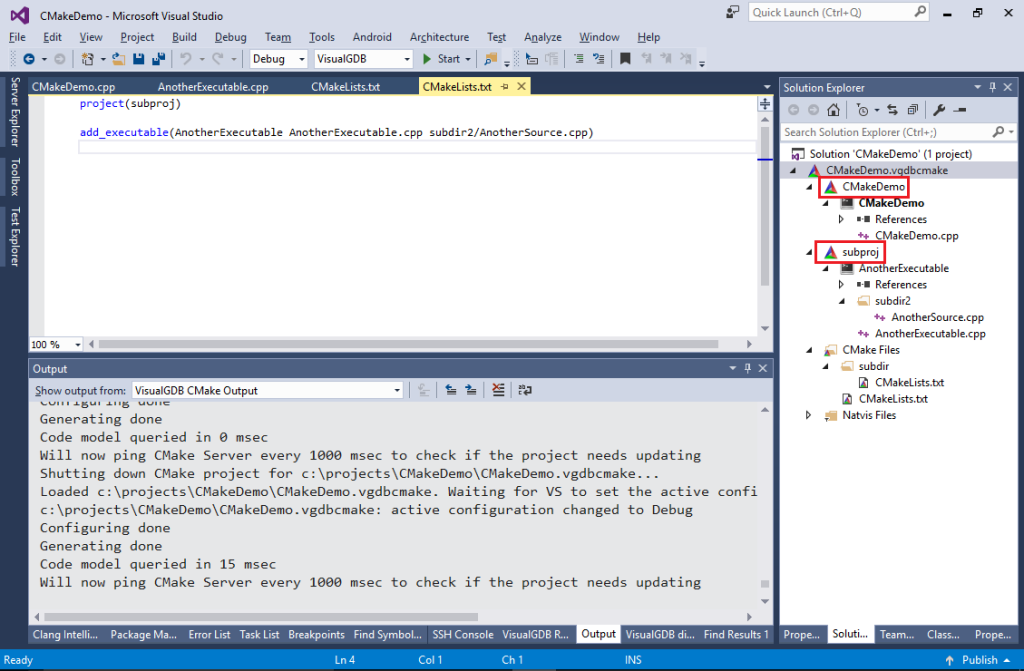The height and width of the screenshot is (671, 1024).
Task: Open the Breakpoints tab
Action: point(316,634)
